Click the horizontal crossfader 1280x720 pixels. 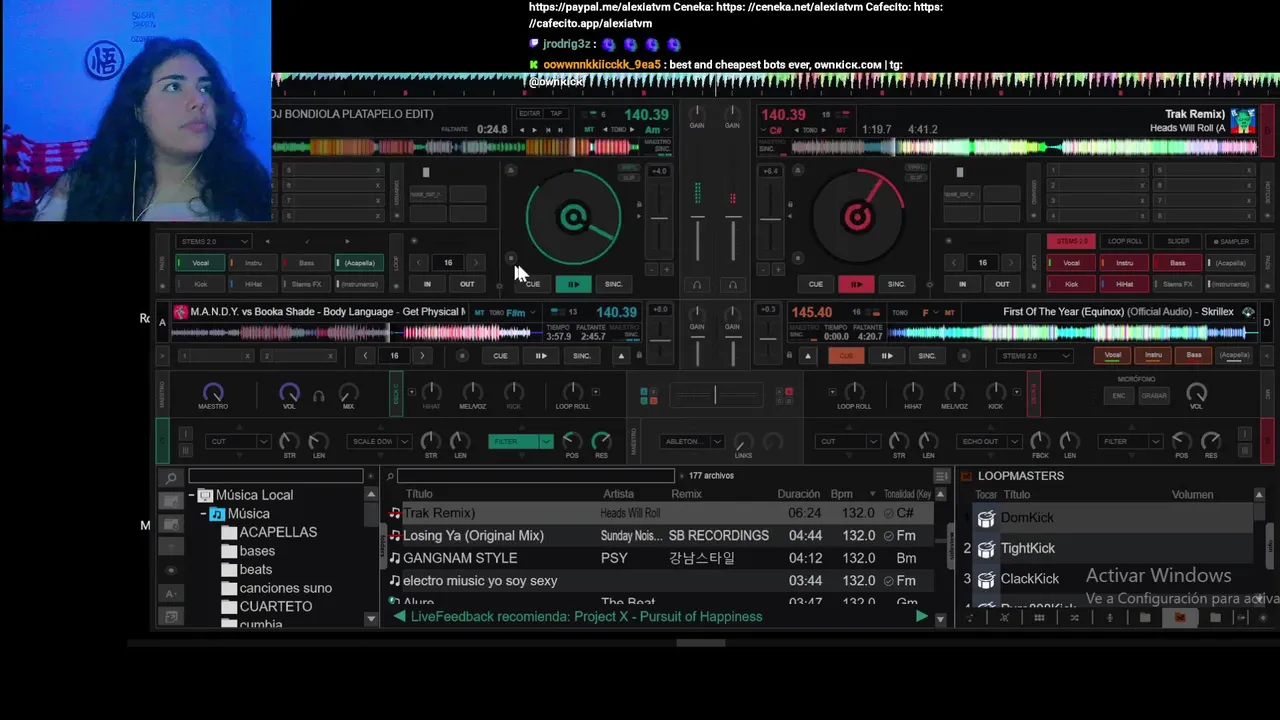(x=714, y=396)
